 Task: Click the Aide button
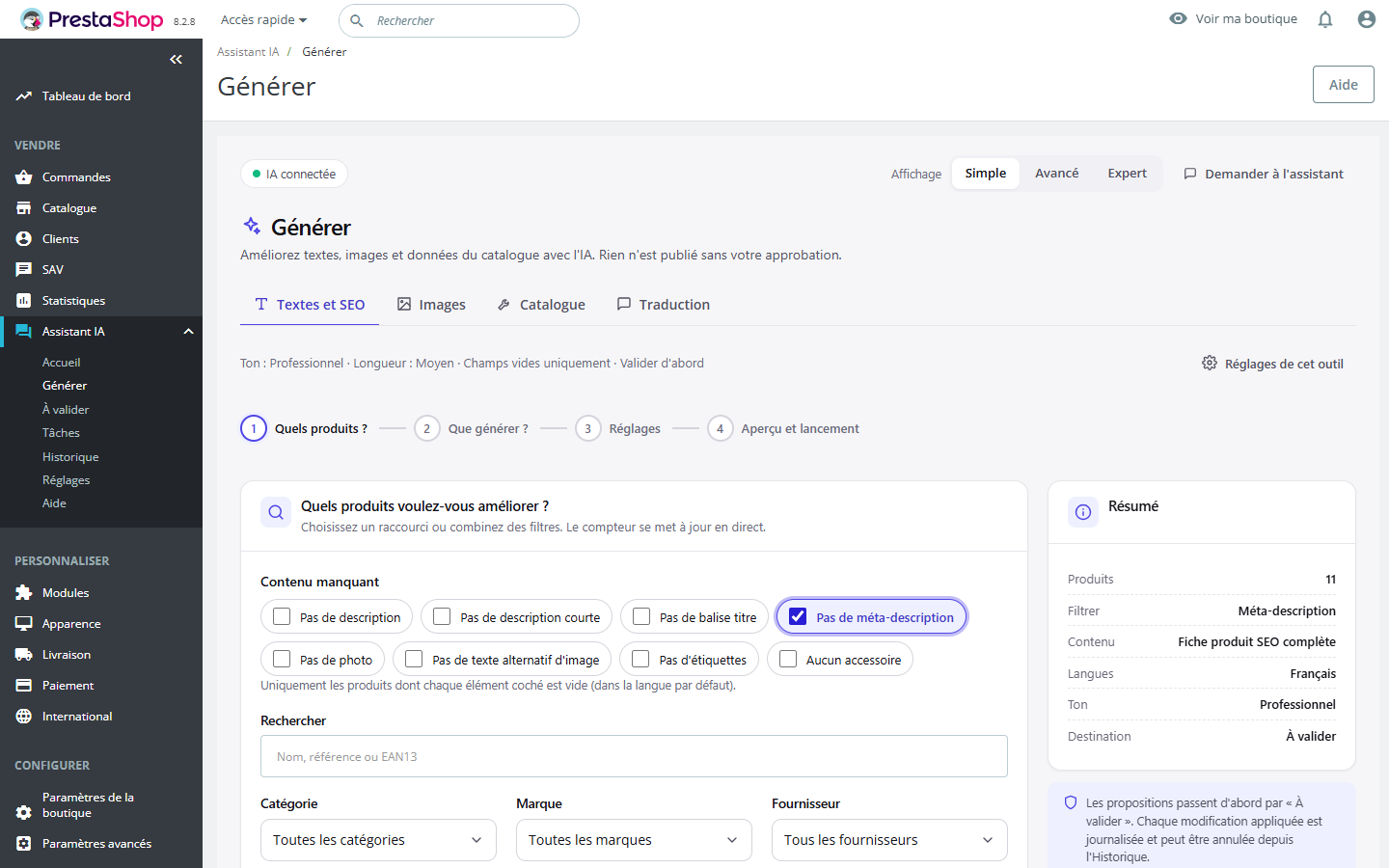(x=1344, y=85)
